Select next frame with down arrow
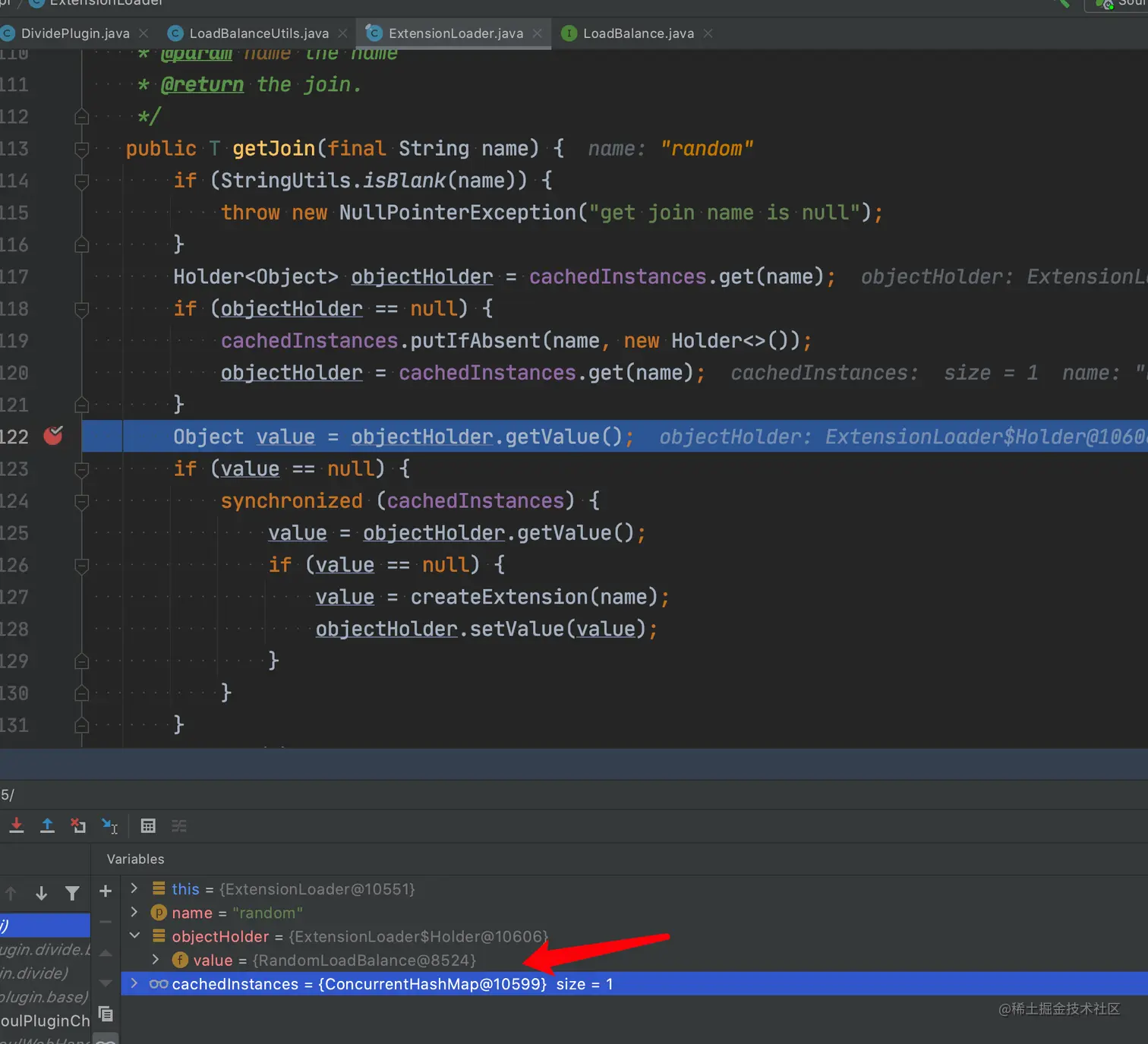Viewport: 1148px width, 1044px height. coord(42,893)
